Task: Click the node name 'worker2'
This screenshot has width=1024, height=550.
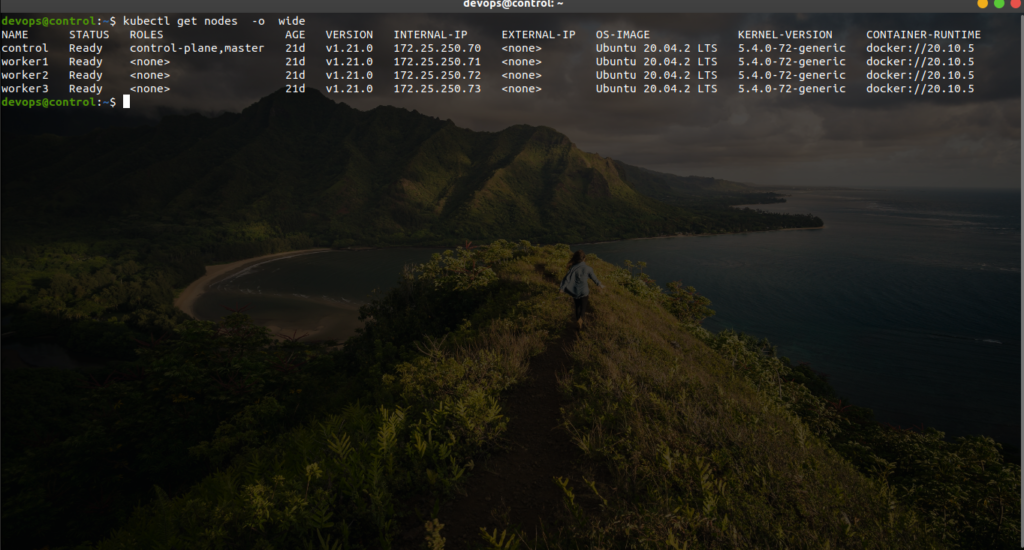Action: (25, 75)
